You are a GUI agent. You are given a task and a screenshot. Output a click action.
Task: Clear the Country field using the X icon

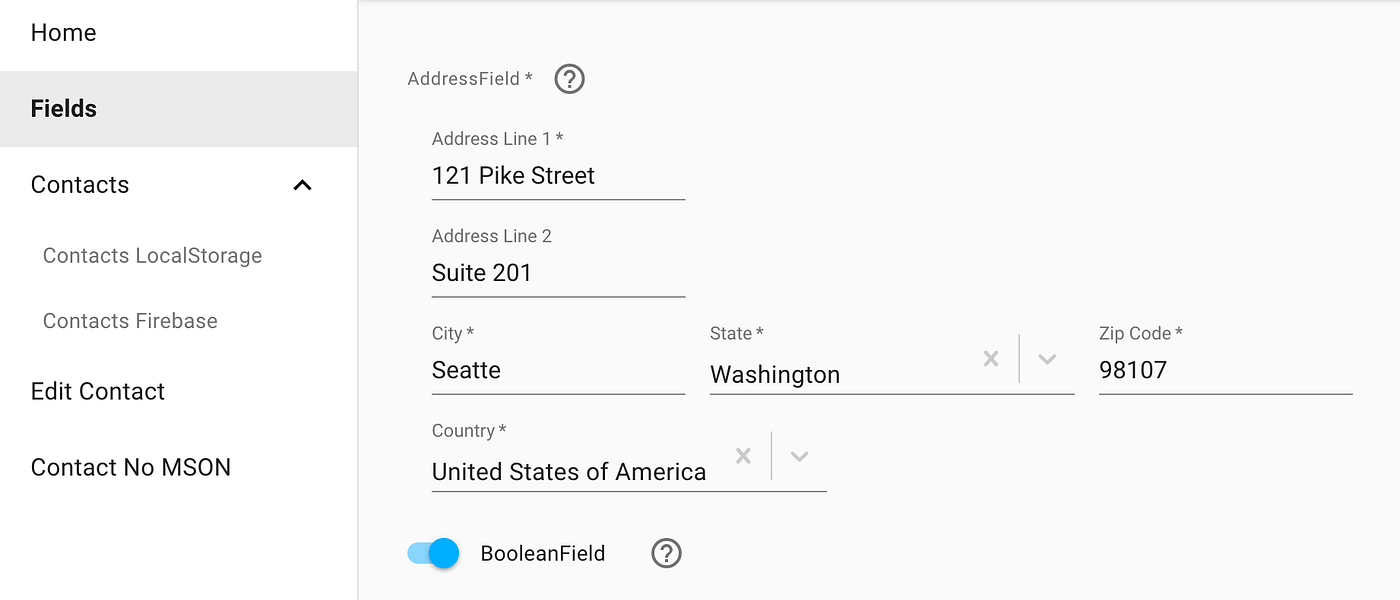(x=743, y=456)
